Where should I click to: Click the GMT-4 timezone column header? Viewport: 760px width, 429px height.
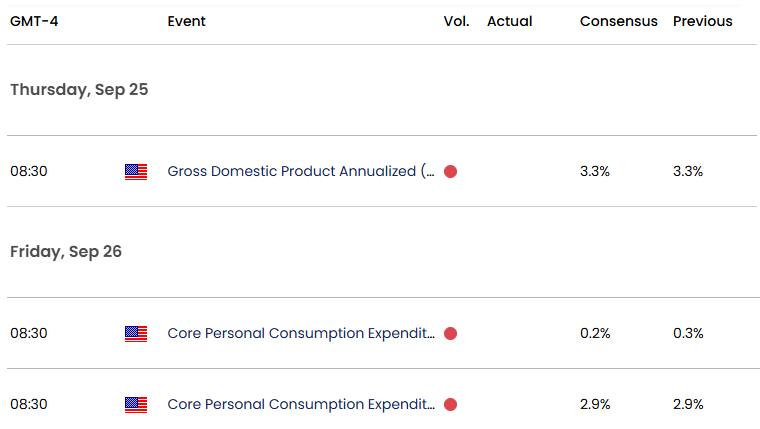coord(36,21)
